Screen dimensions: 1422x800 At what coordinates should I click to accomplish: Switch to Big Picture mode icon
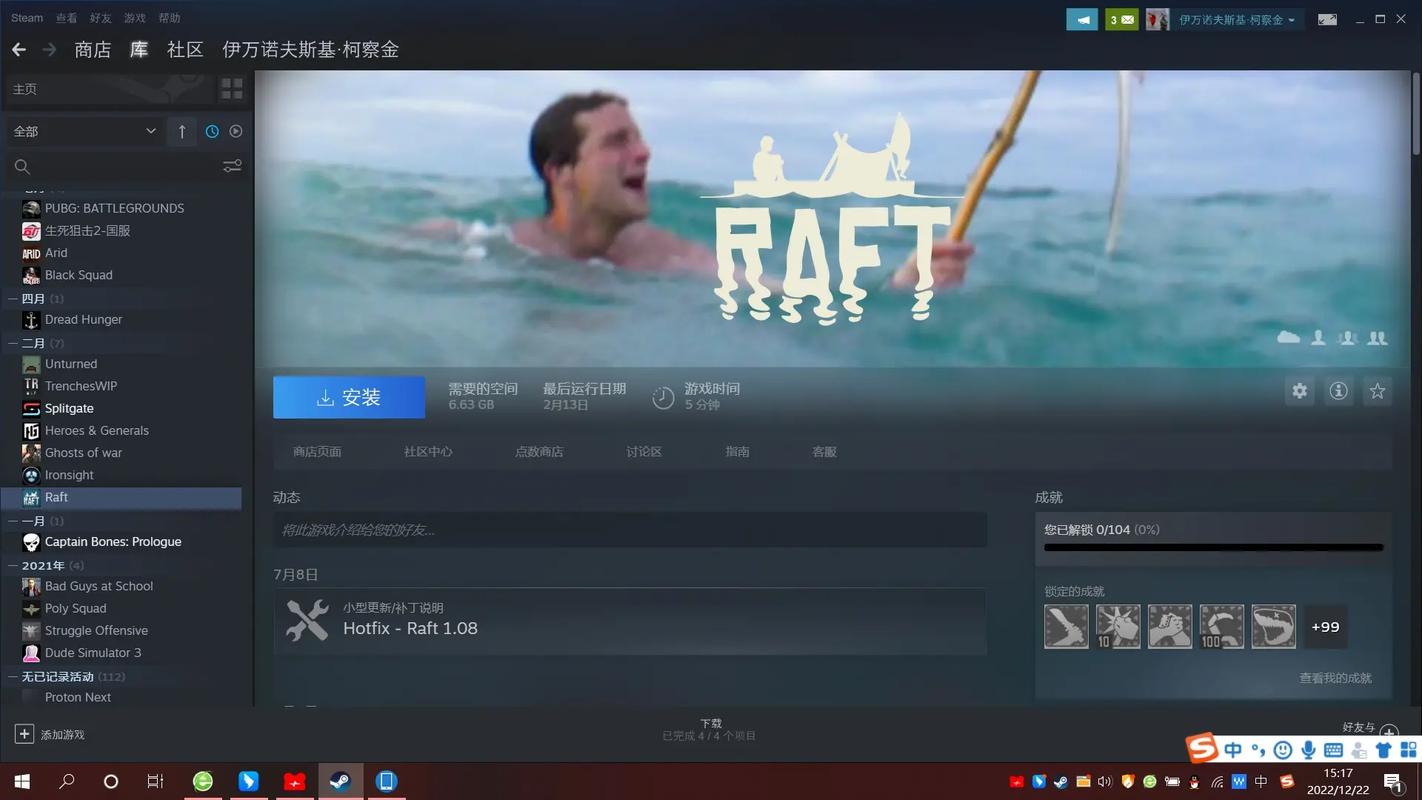pos(1328,19)
